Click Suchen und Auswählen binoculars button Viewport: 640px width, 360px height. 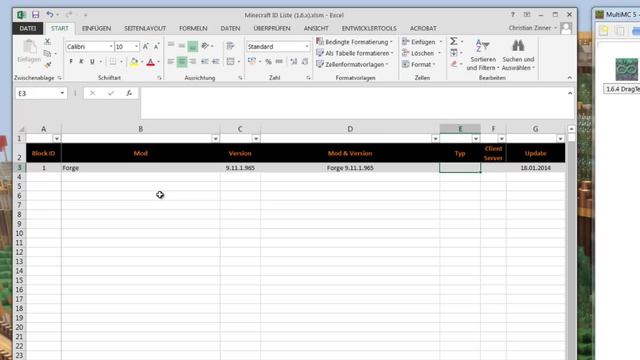click(518, 55)
